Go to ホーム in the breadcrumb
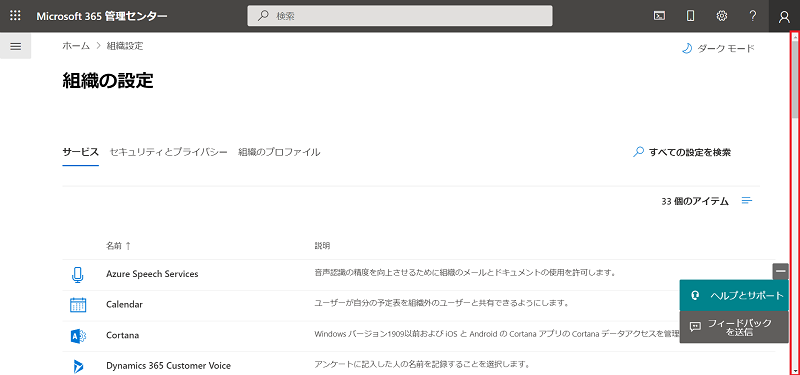 [76, 46]
